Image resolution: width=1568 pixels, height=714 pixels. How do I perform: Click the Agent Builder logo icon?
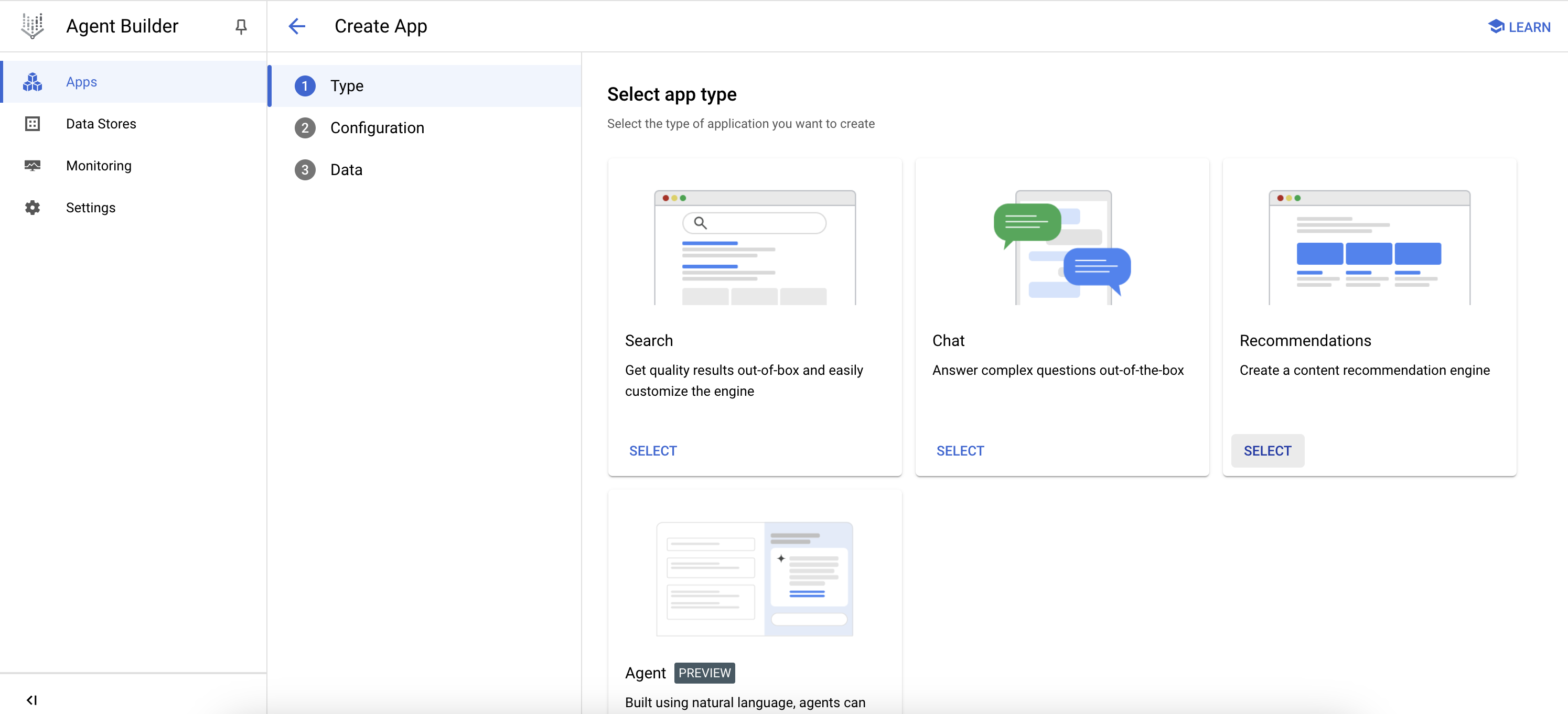tap(33, 26)
